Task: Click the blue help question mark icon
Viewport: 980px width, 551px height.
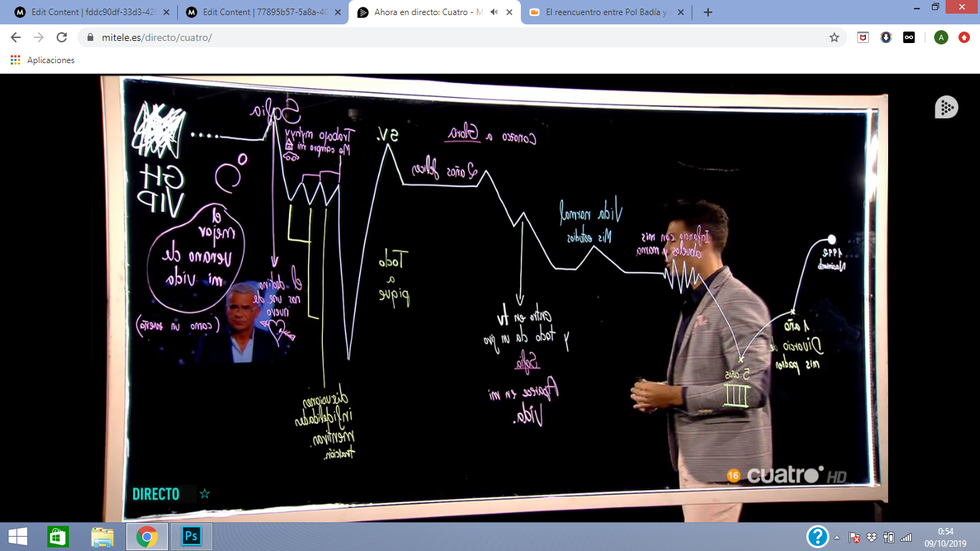Action: [x=817, y=537]
